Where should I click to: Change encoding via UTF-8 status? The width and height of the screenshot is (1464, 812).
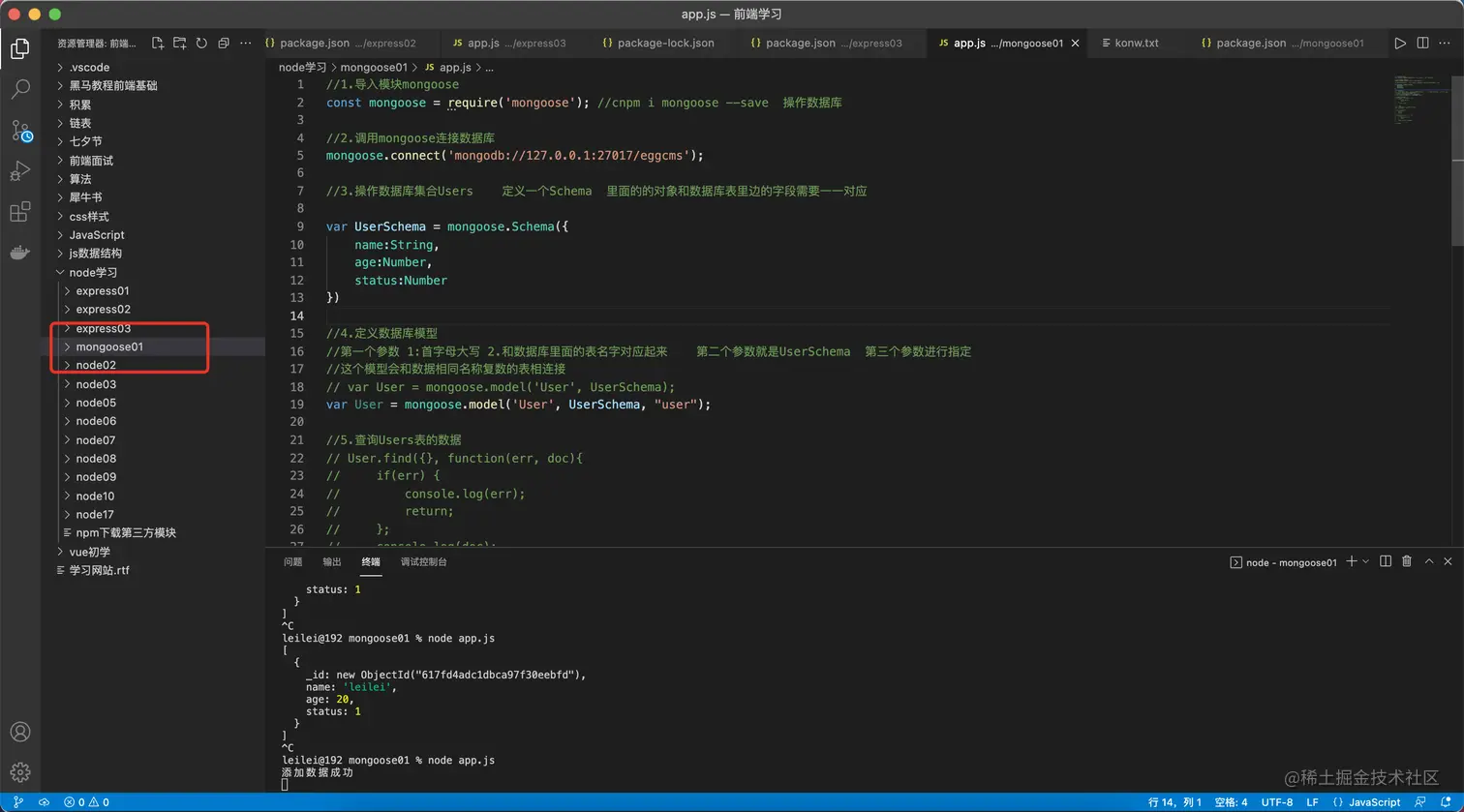coord(1277,802)
